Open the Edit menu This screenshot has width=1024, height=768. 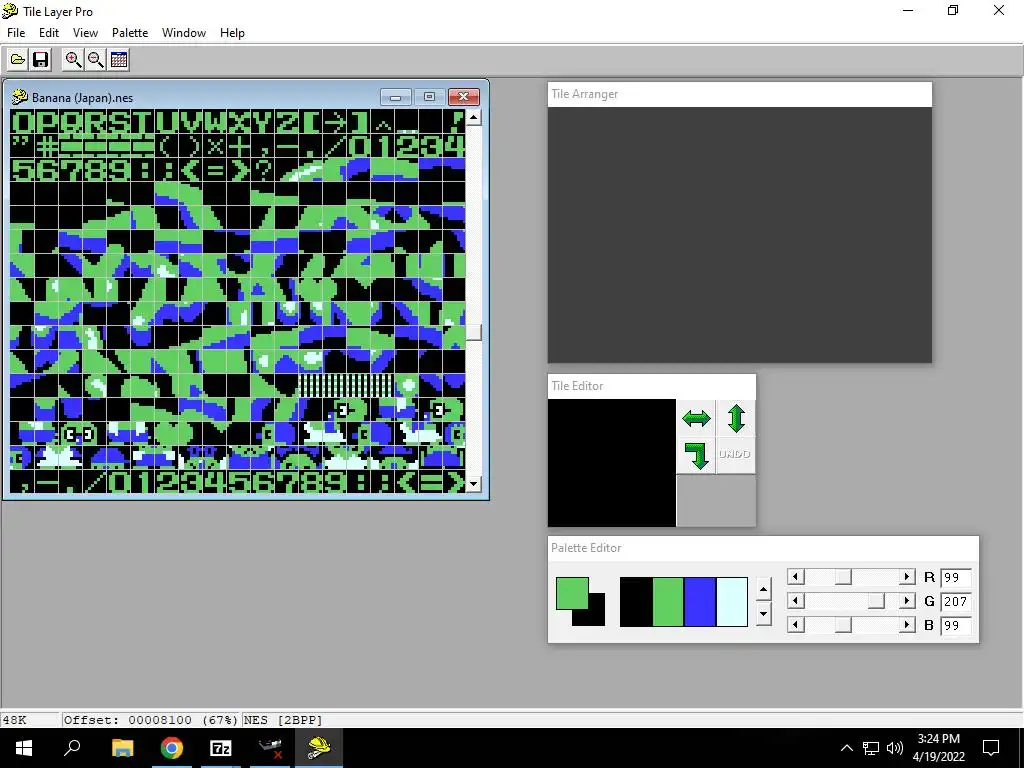[x=49, y=33]
